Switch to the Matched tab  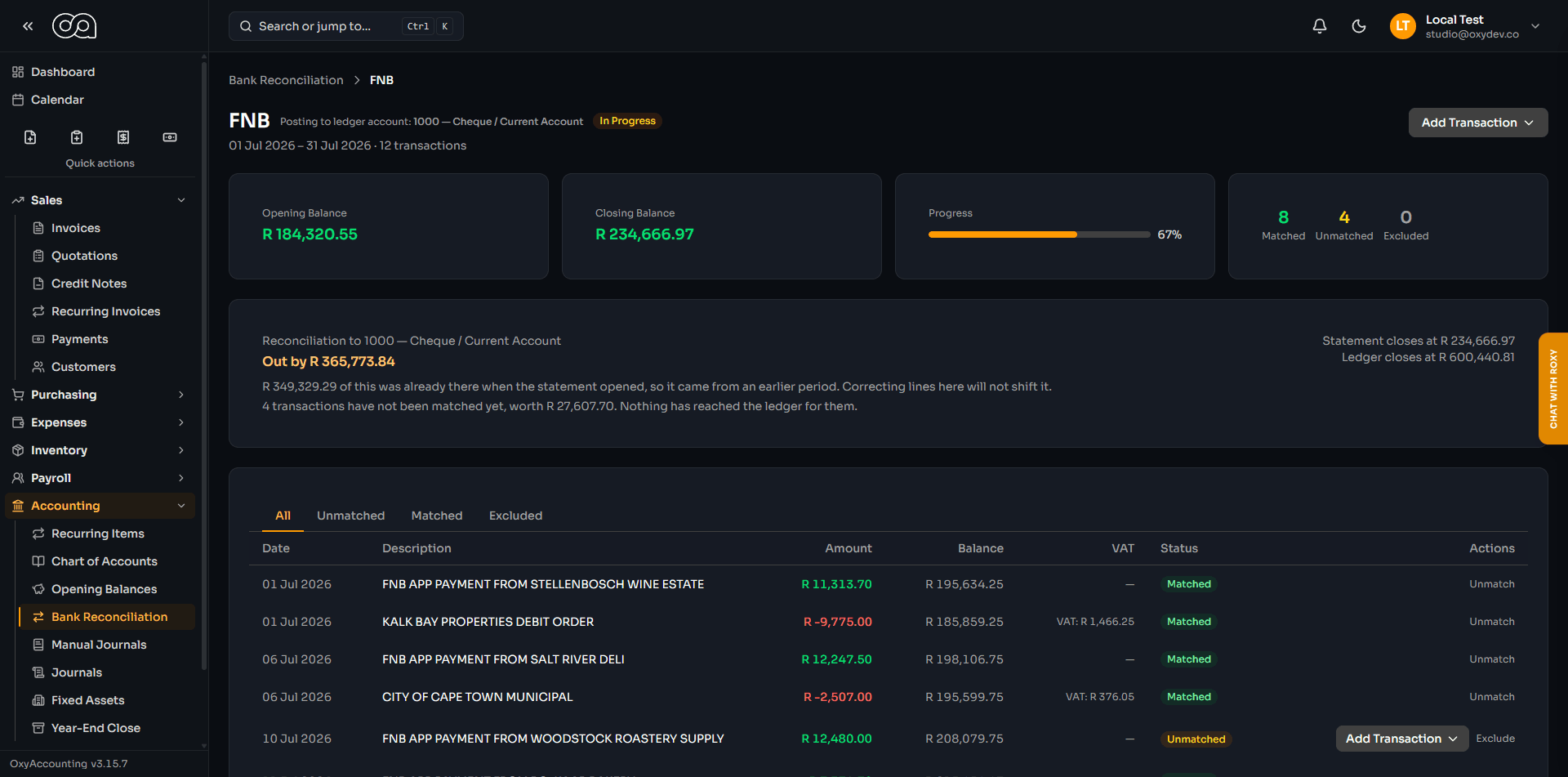pos(437,516)
